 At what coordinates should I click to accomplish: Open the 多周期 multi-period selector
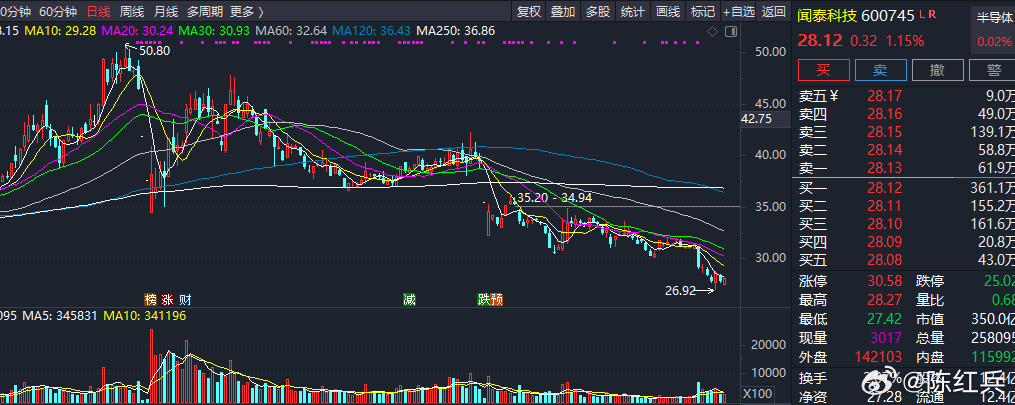[205, 11]
